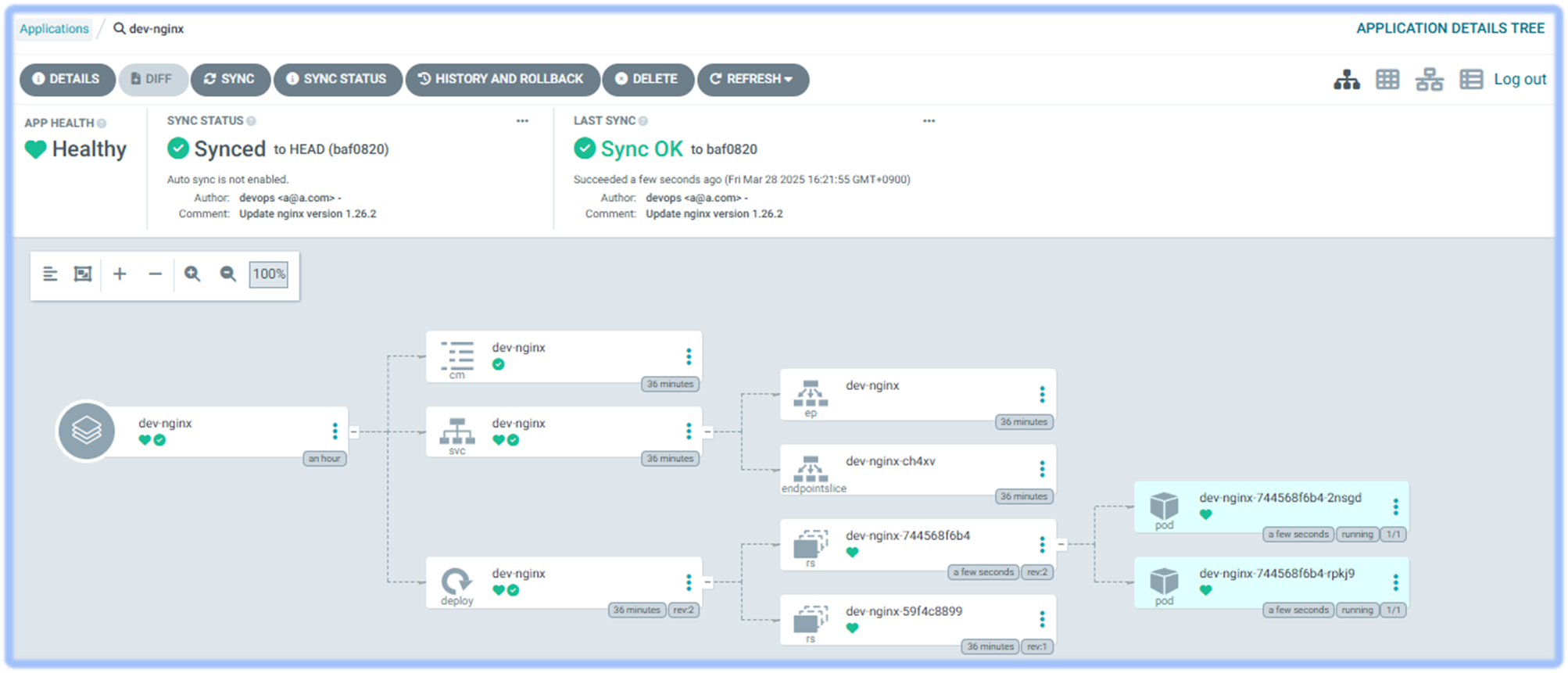This screenshot has width=1568, height=673.
Task: Go to Applications breadcrumb link
Action: [x=54, y=29]
